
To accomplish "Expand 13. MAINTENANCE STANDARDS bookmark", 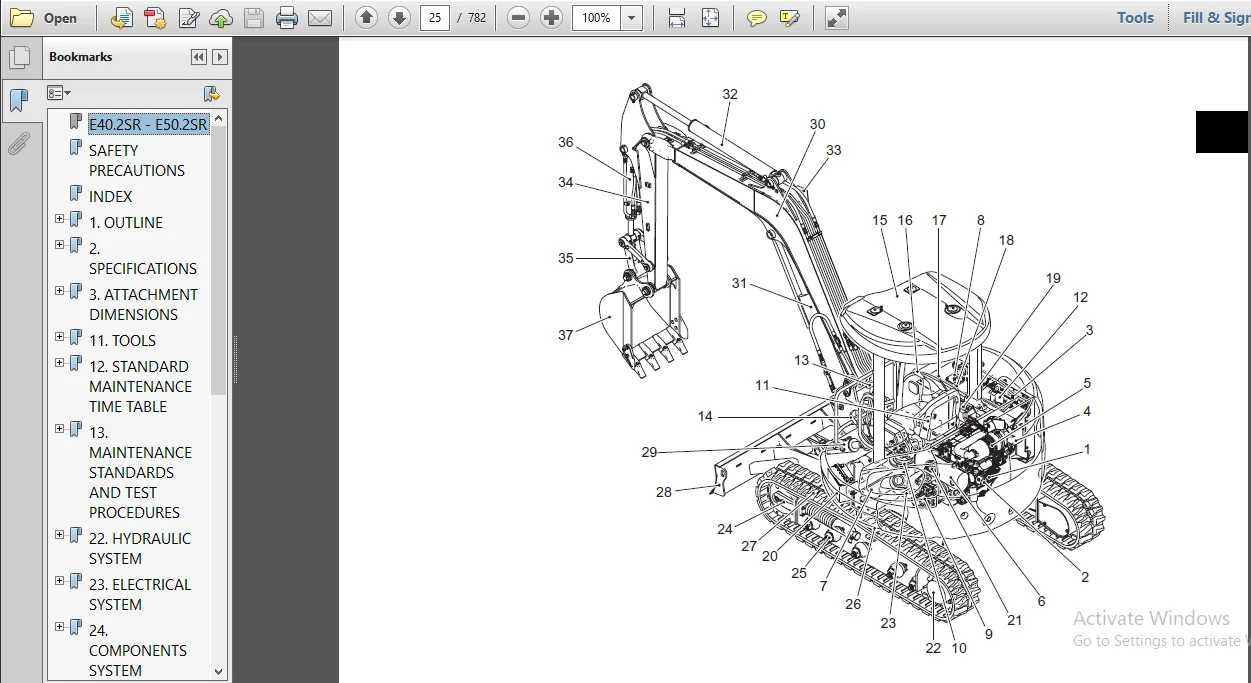I will 59,429.
